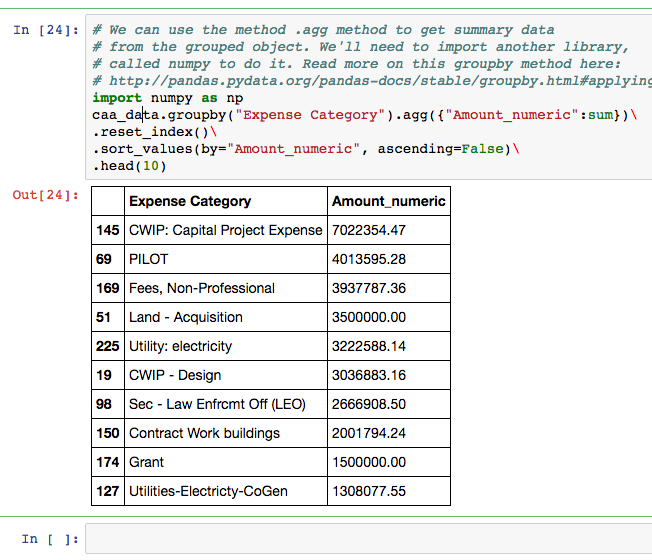Click row index 225
652x560 pixels.
[108, 346]
